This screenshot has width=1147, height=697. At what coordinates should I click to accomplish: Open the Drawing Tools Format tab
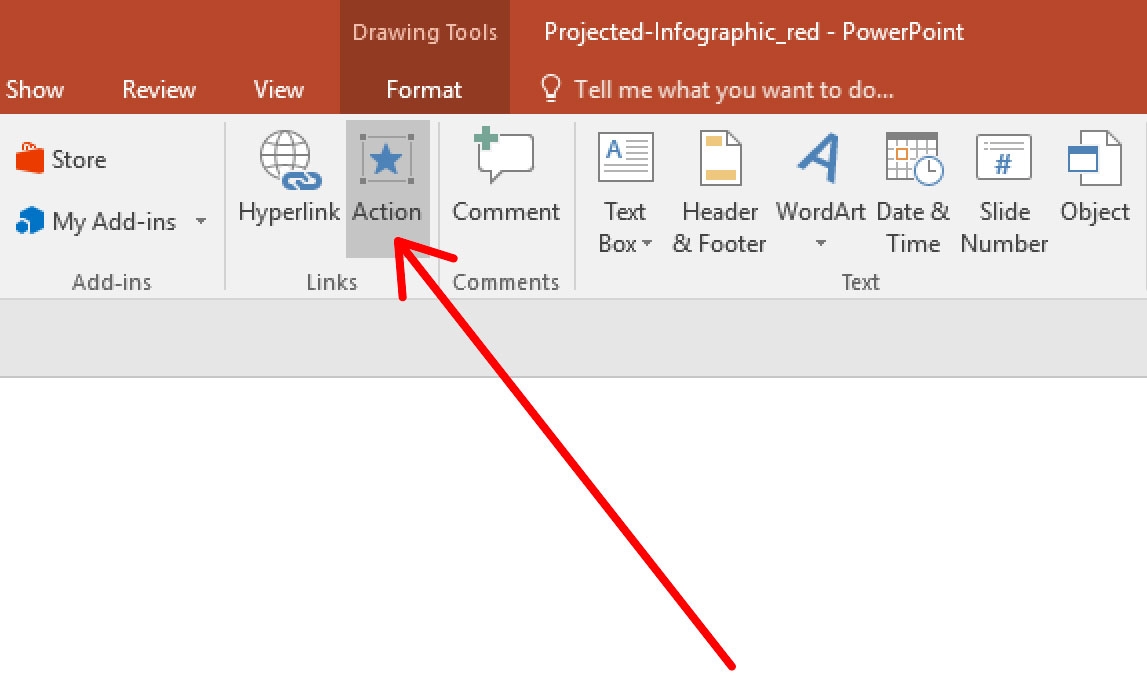[424, 89]
